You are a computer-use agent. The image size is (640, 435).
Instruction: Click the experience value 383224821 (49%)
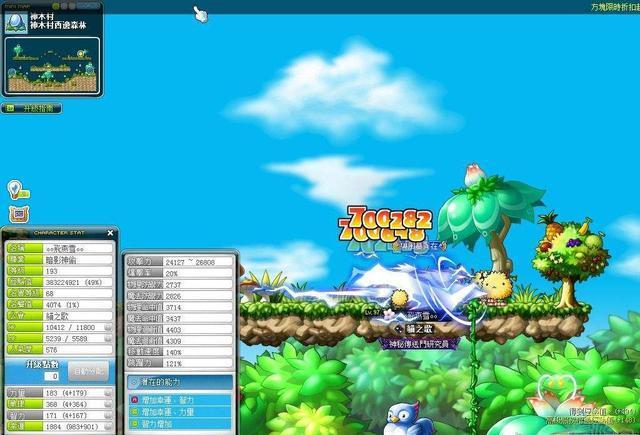(x=78, y=282)
